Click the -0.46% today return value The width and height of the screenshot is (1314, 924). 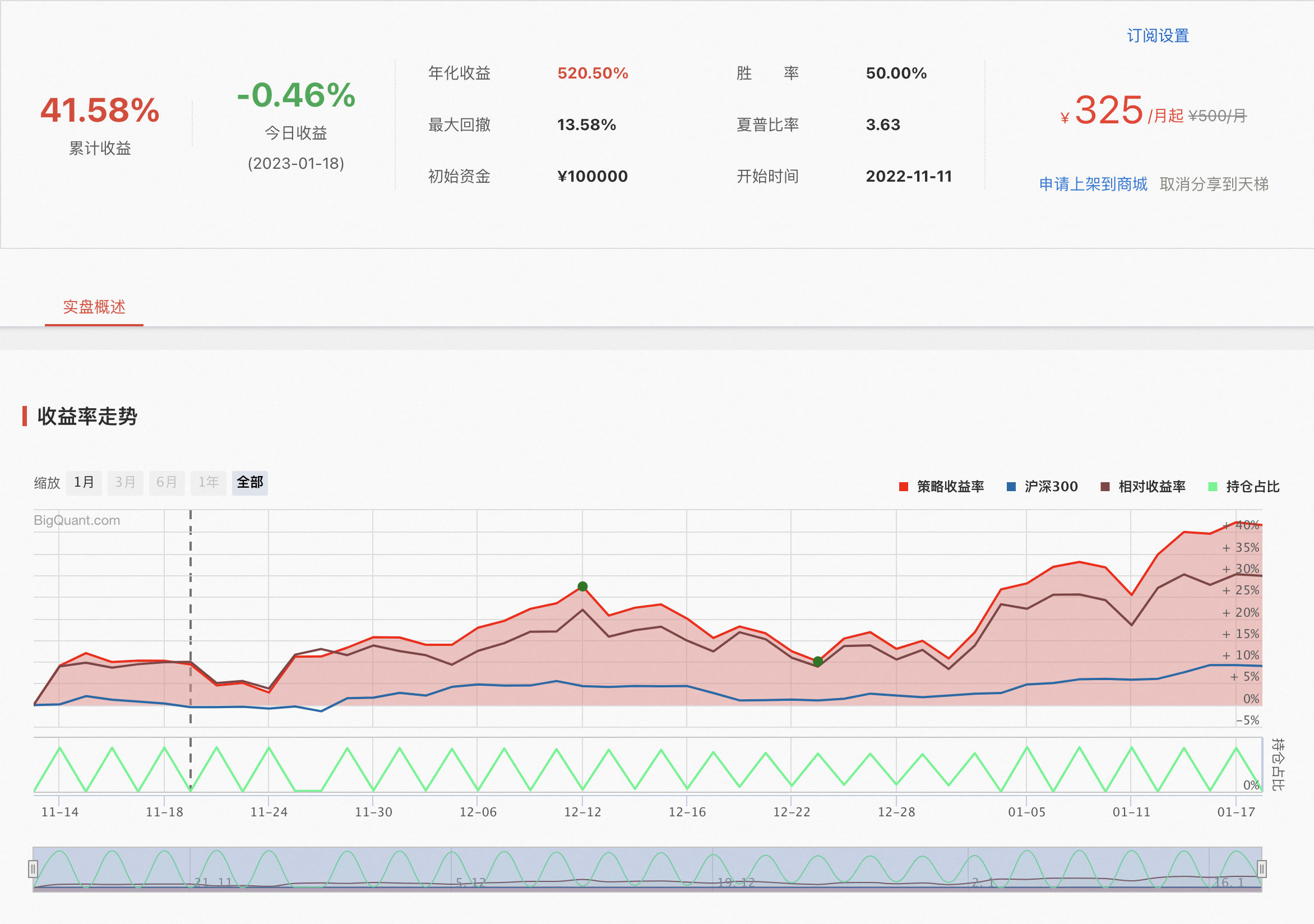[296, 95]
